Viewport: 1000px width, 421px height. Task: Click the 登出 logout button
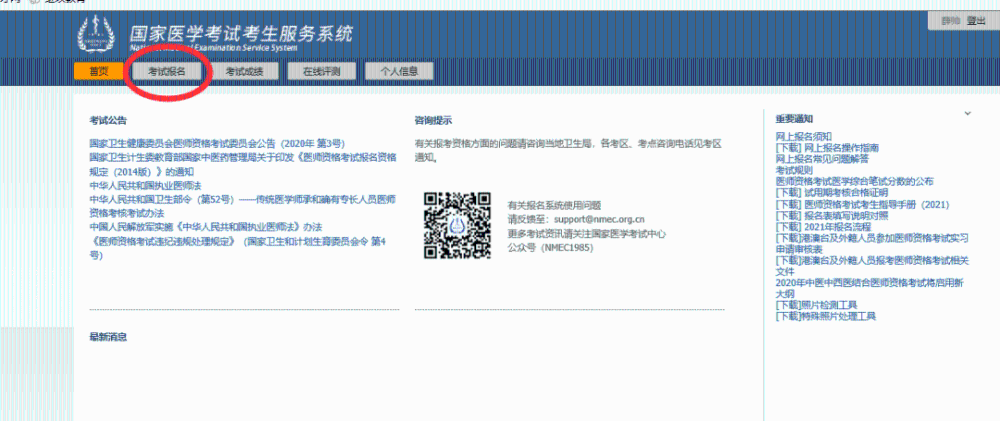point(975,20)
